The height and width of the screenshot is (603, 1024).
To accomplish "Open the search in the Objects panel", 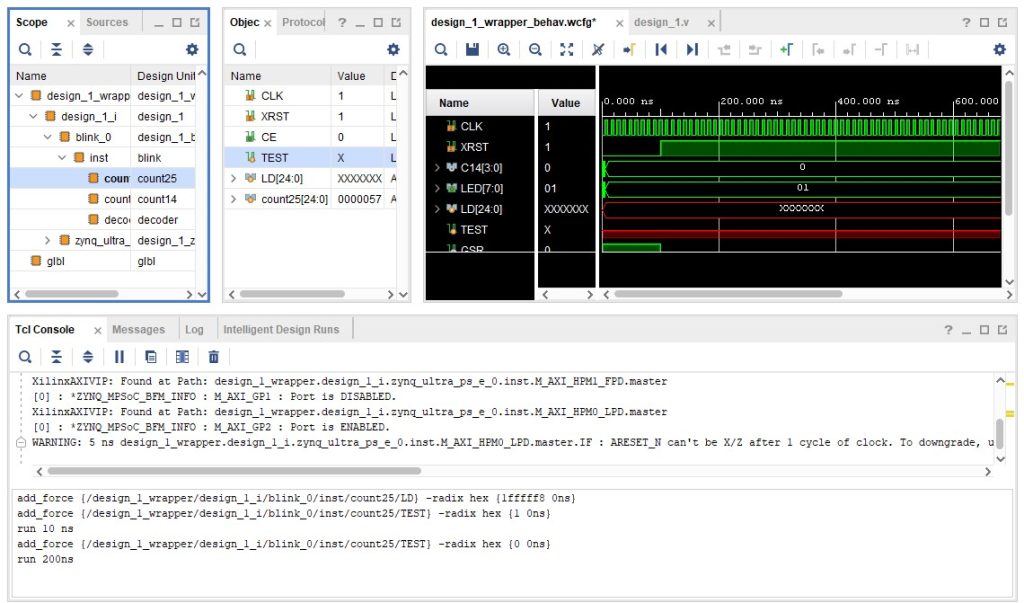I will pyautogui.click(x=240, y=49).
